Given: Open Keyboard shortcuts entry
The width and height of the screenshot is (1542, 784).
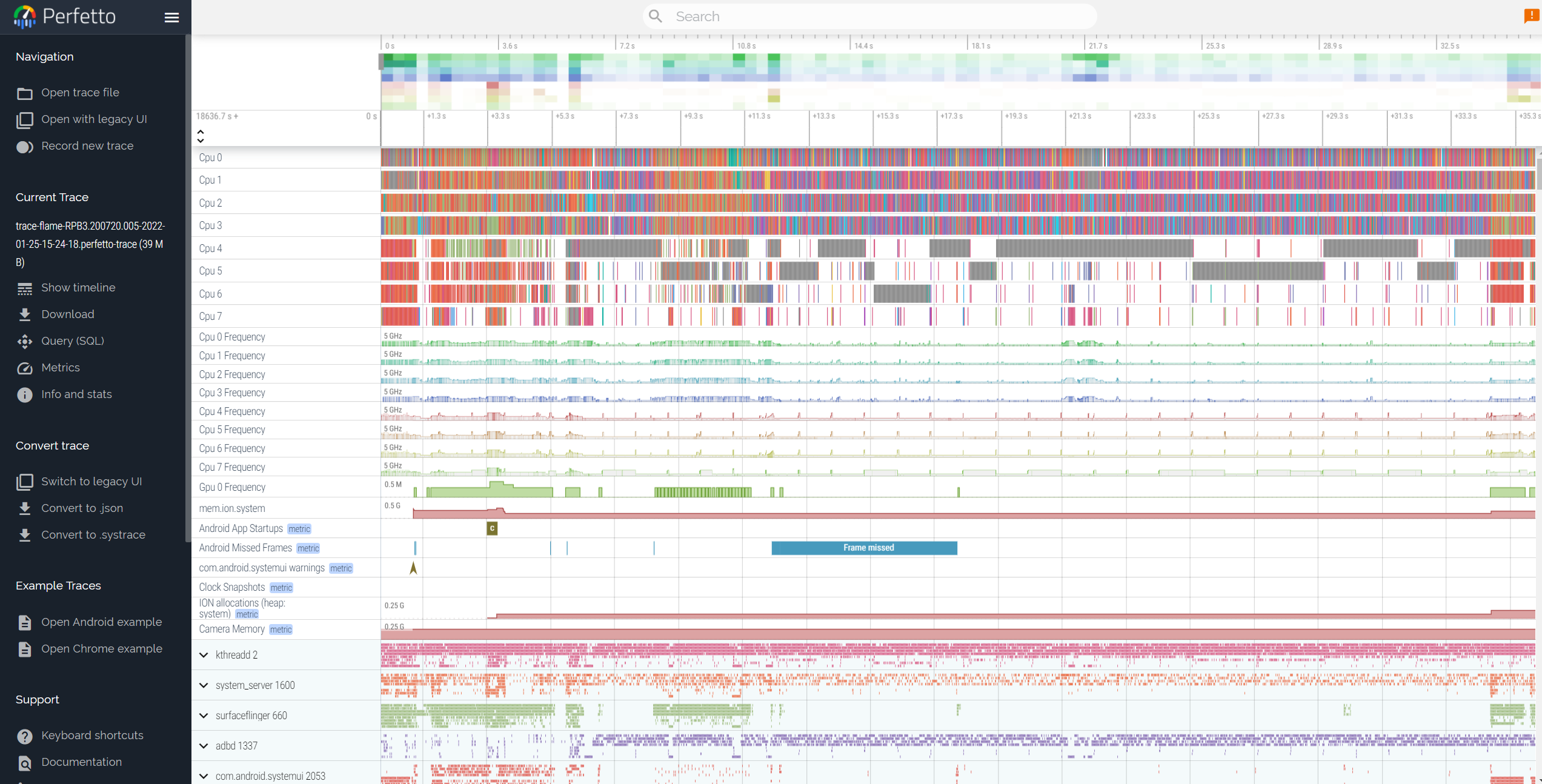Looking at the screenshot, I should point(92,736).
